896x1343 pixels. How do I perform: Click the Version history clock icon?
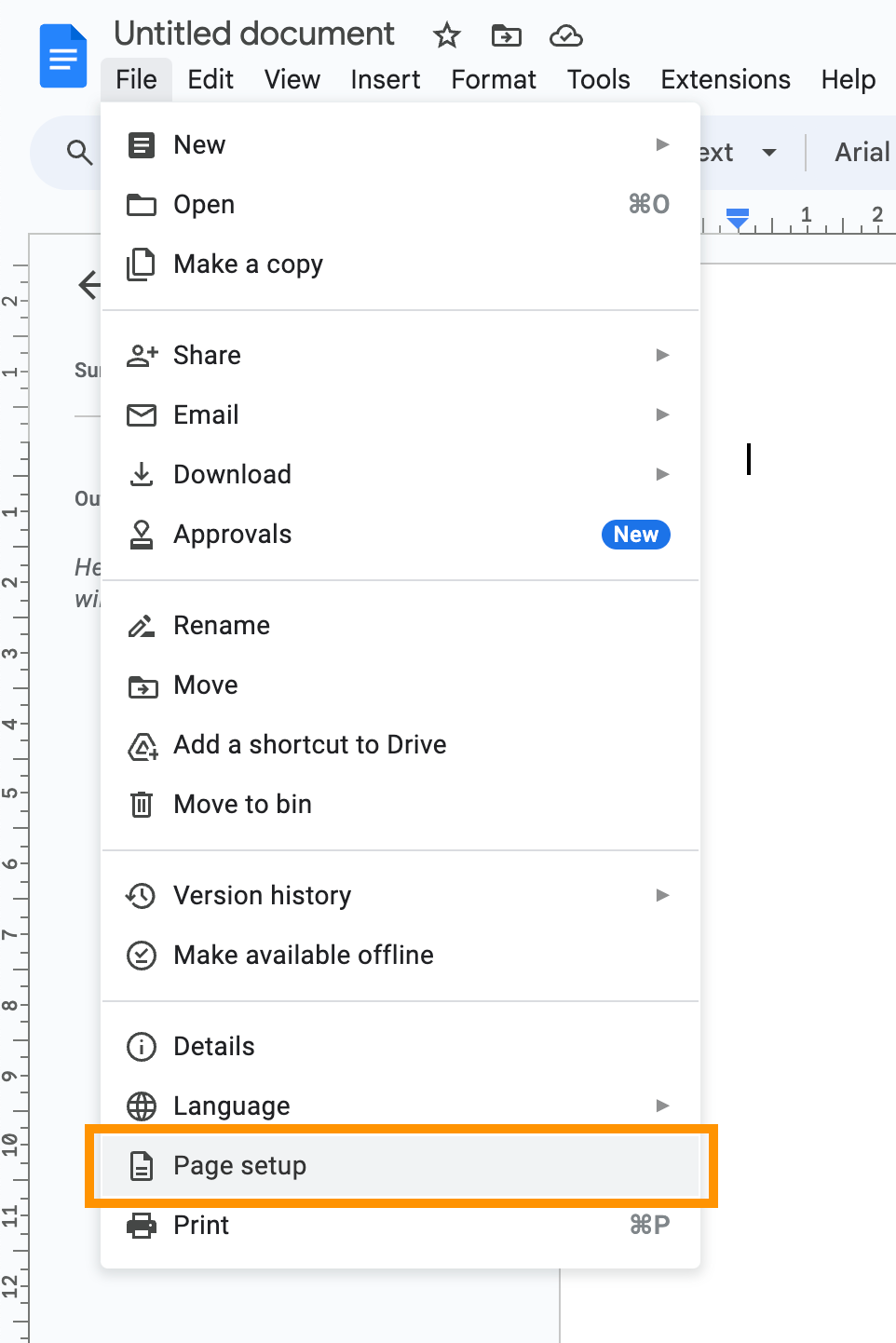click(x=141, y=896)
